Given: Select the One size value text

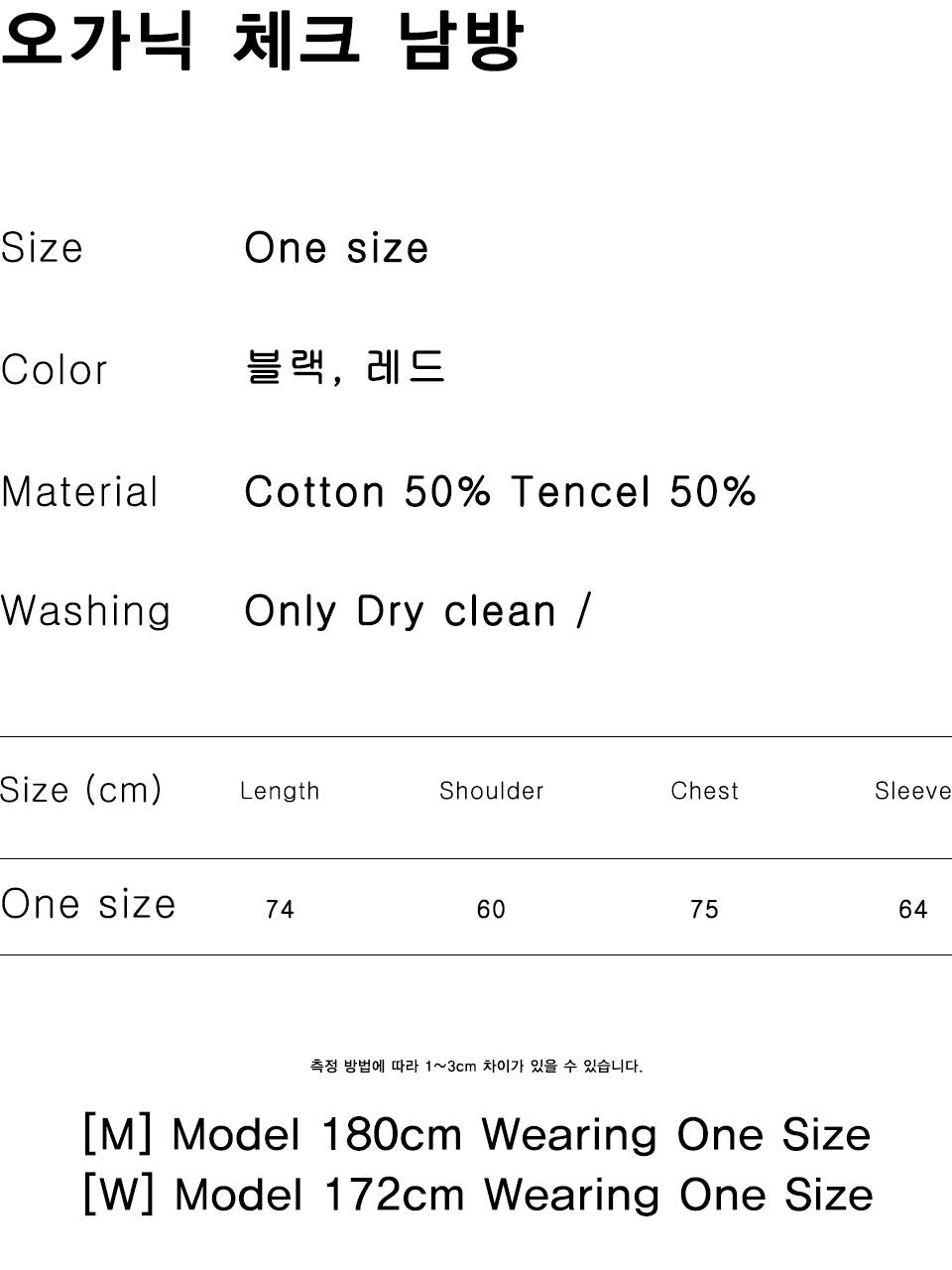Looking at the screenshot, I should 336,248.
